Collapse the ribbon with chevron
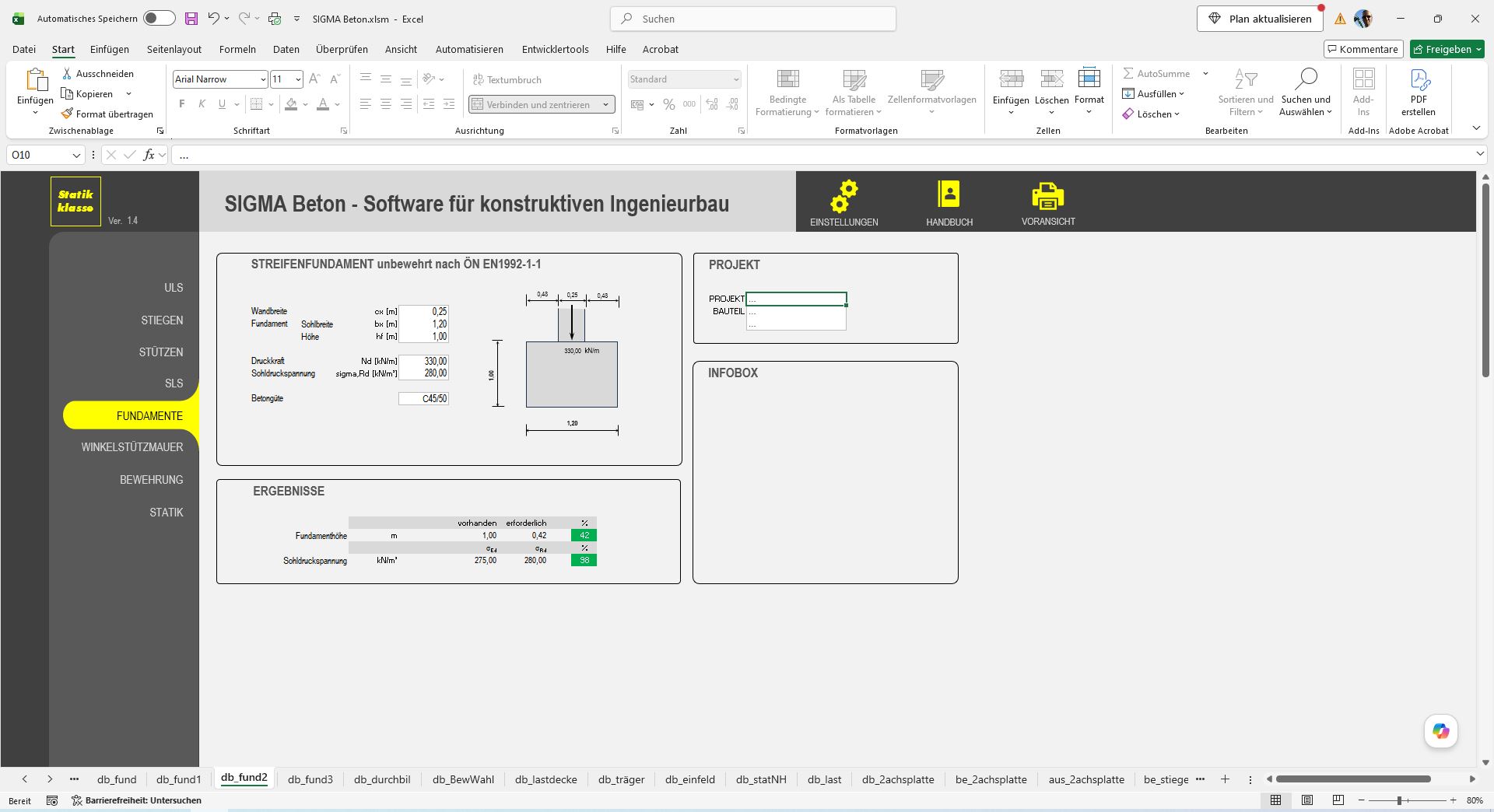Image resolution: width=1494 pixels, height=812 pixels. [1476, 128]
